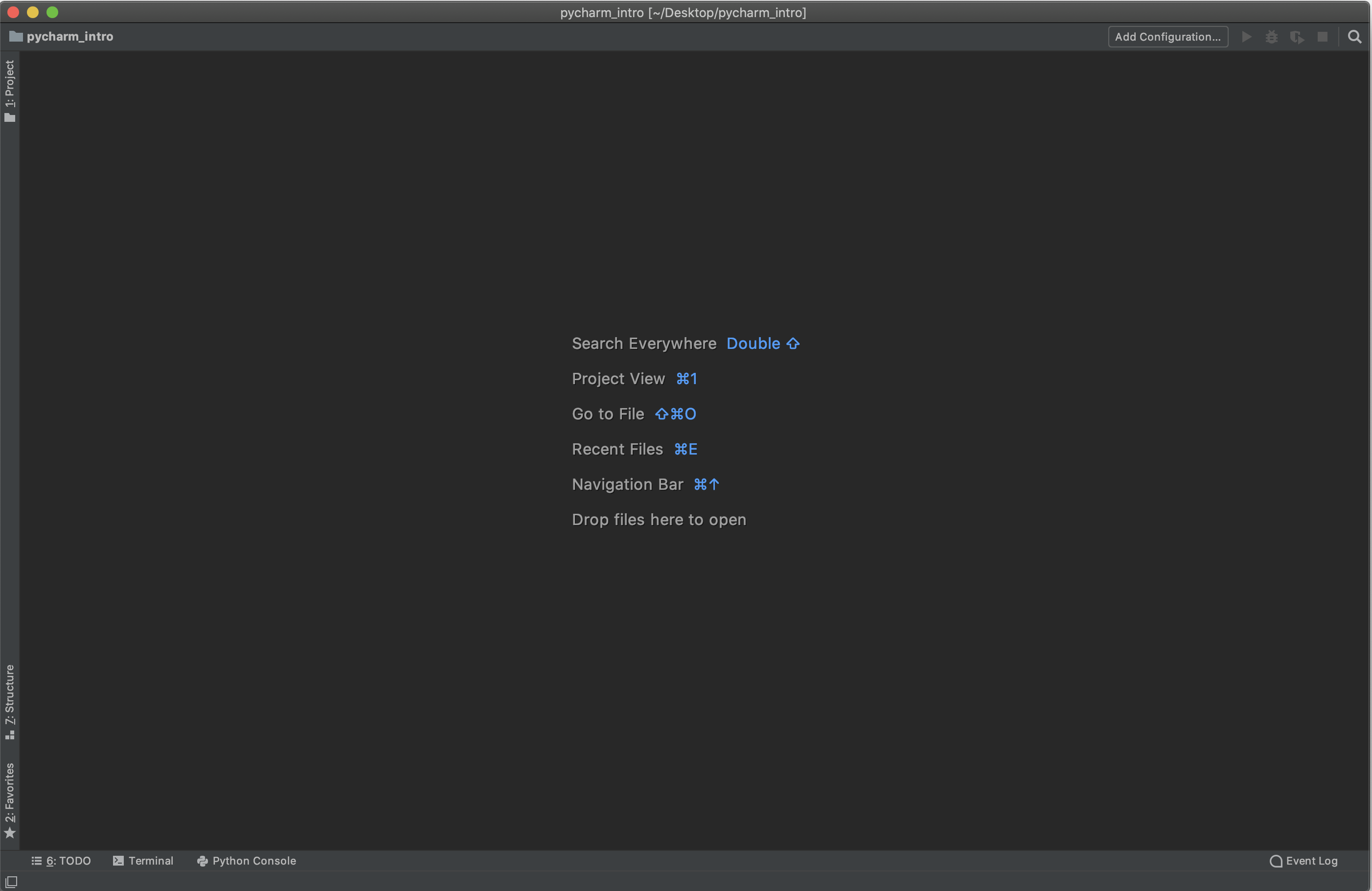Click the TODO panel icon
The image size is (1372, 891).
pyautogui.click(x=35, y=861)
